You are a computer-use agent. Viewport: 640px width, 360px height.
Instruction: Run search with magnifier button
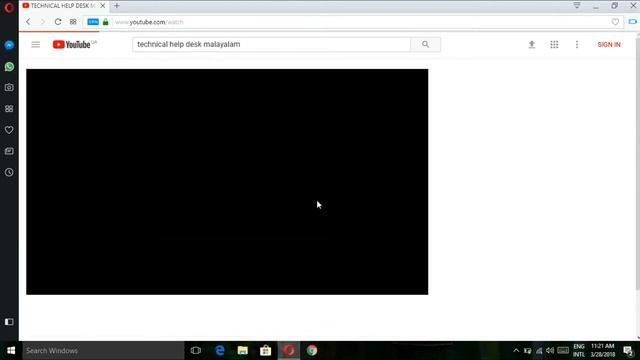tap(425, 44)
